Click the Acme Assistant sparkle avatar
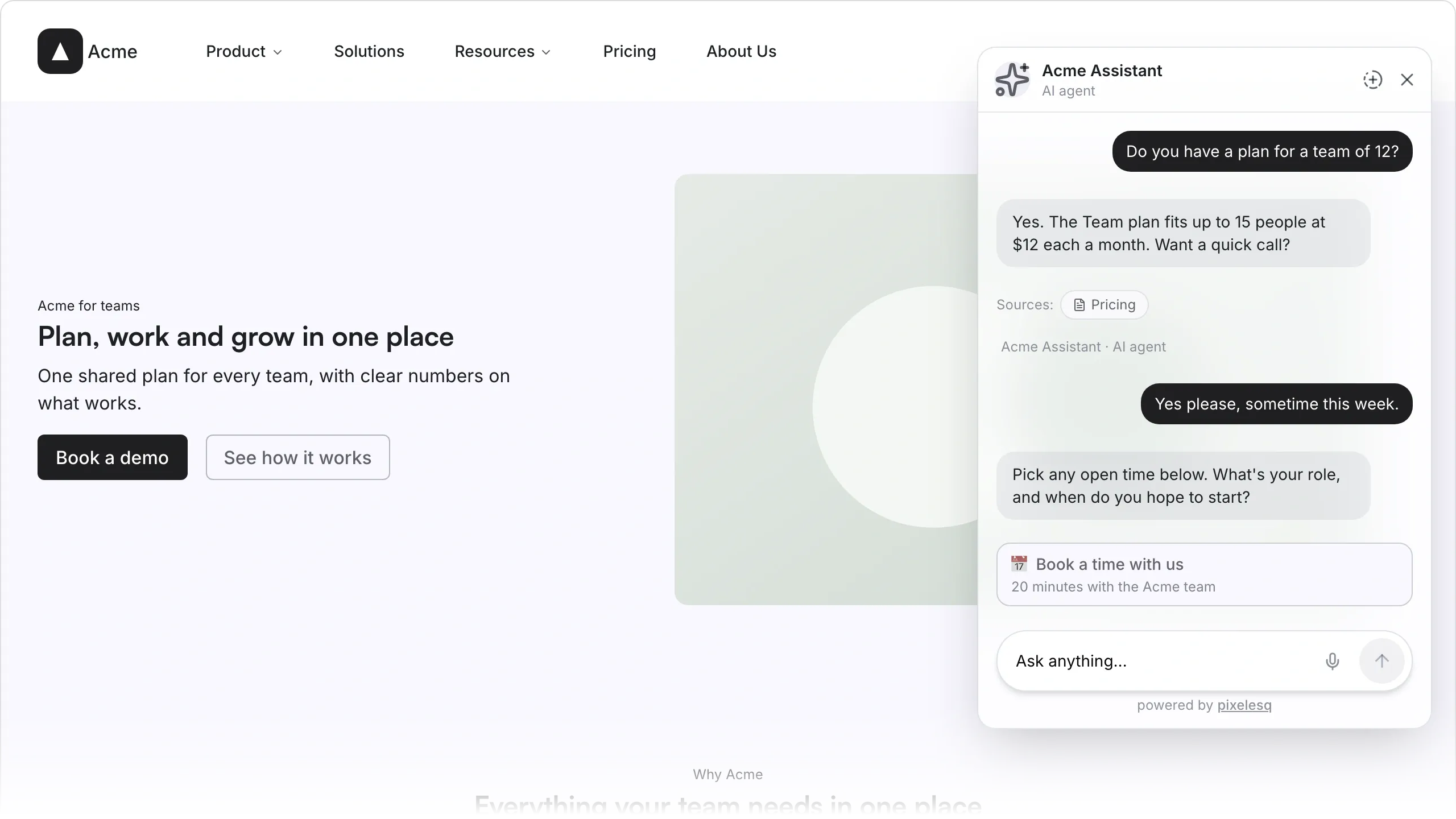 1012,80
